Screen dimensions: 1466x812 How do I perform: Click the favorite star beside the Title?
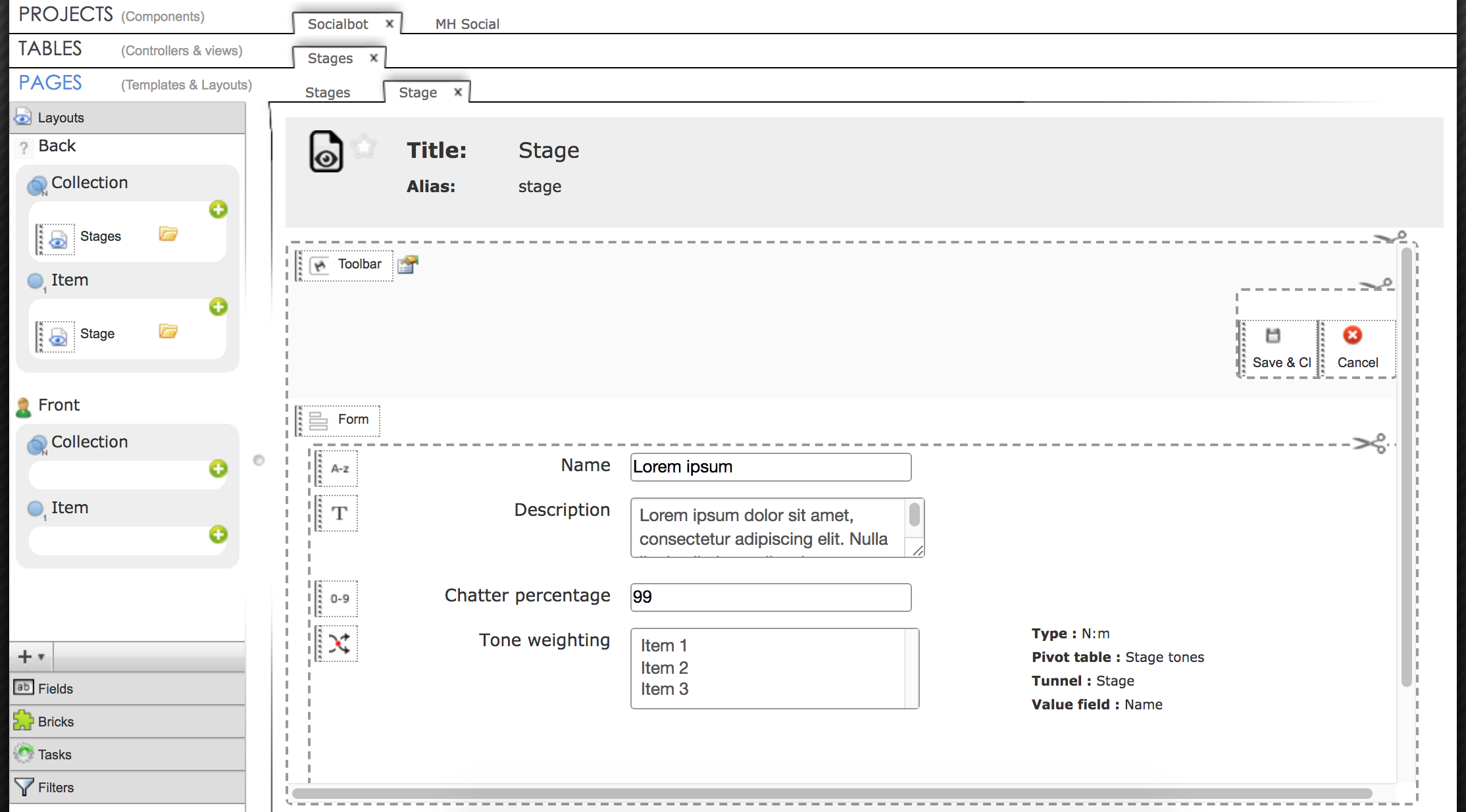click(363, 147)
